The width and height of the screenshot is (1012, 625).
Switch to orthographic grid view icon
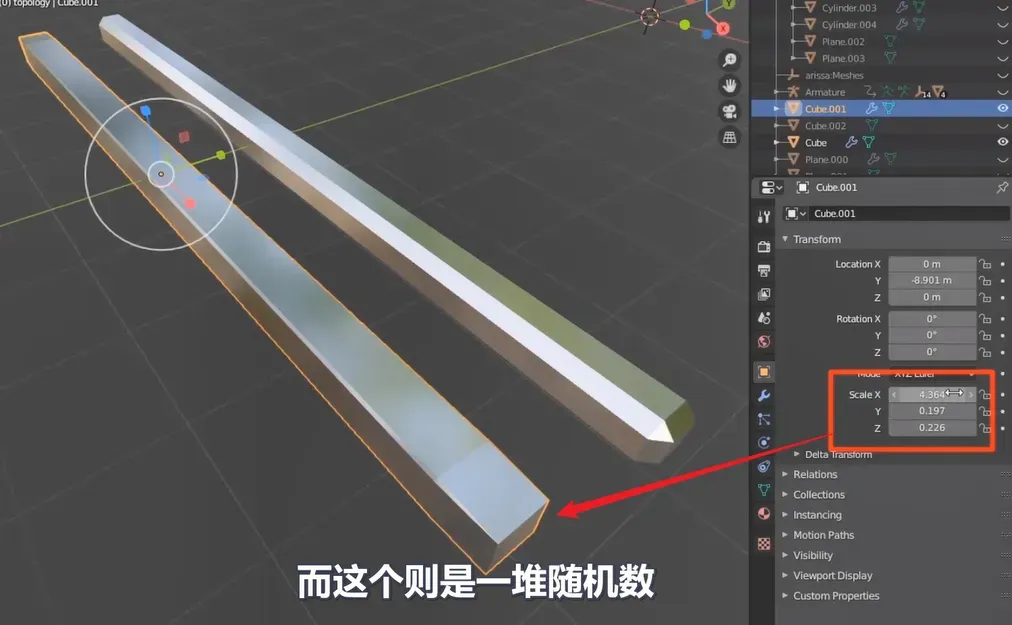731,137
